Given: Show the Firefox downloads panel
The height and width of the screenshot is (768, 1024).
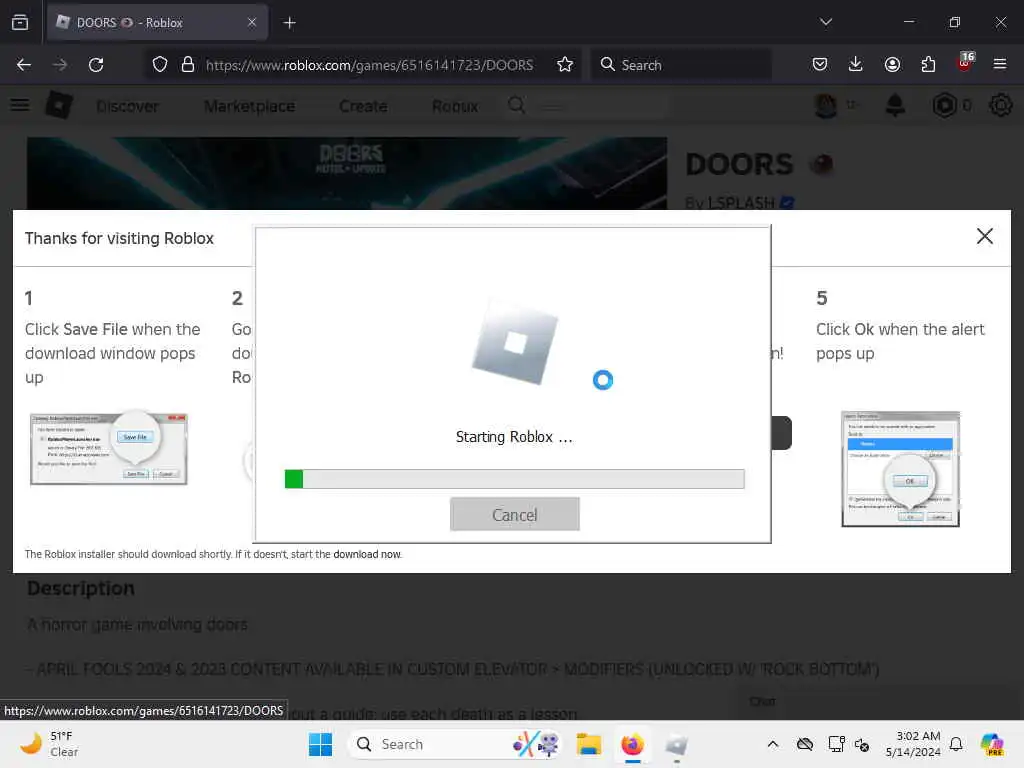Looking at the screenshot, I should [x=856, y=65].
